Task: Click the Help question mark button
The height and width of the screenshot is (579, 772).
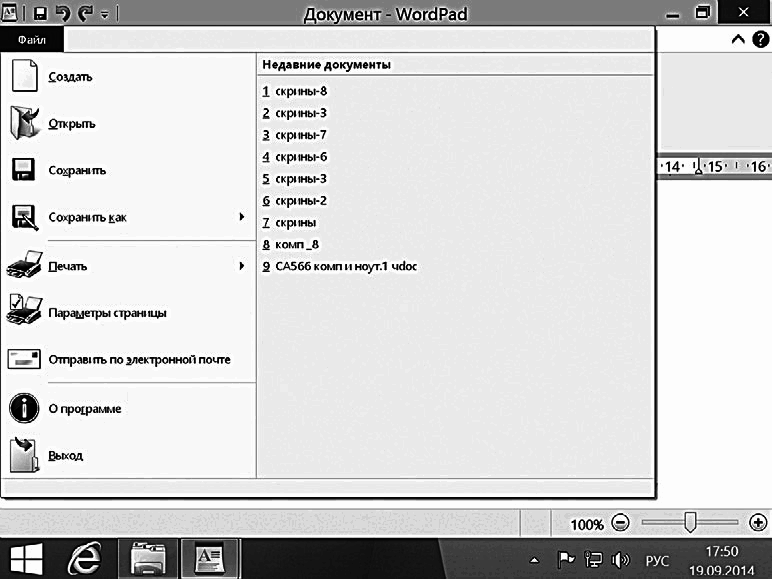Action: pyautogui.click(x=760, y=39)
